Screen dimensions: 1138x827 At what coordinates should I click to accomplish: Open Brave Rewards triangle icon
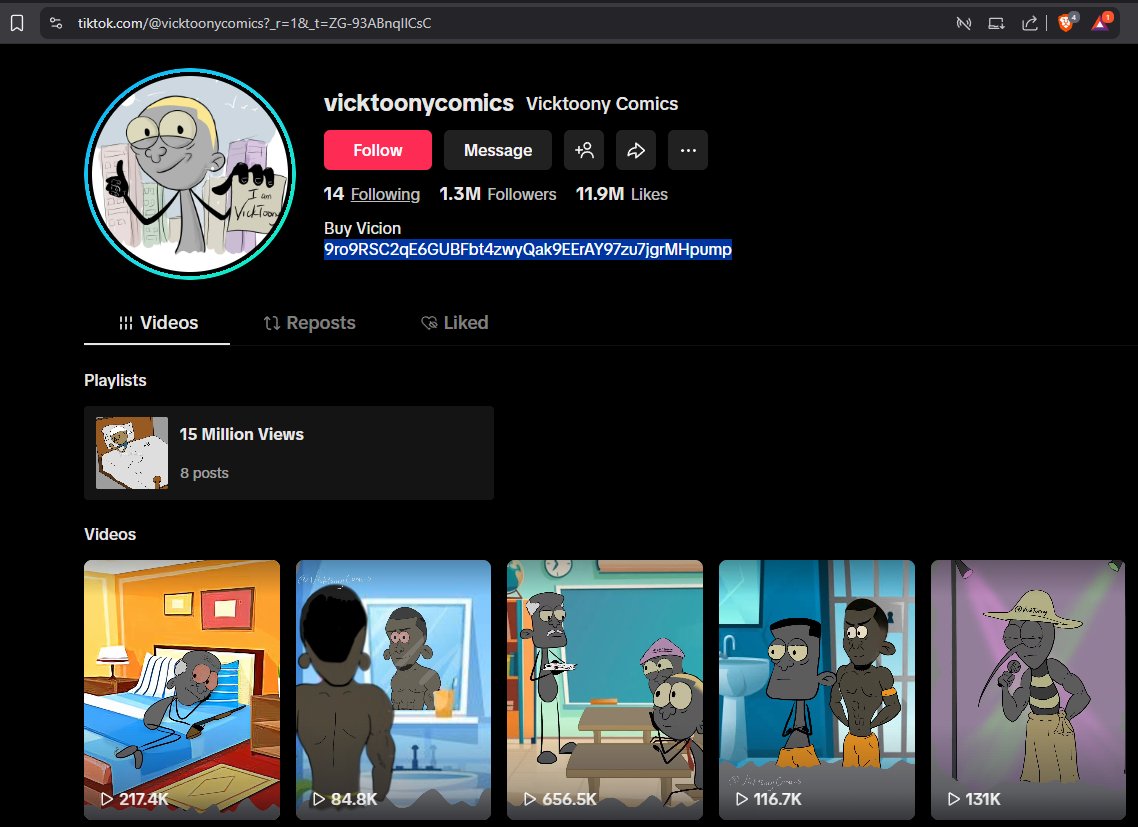tap(1100, 23)
